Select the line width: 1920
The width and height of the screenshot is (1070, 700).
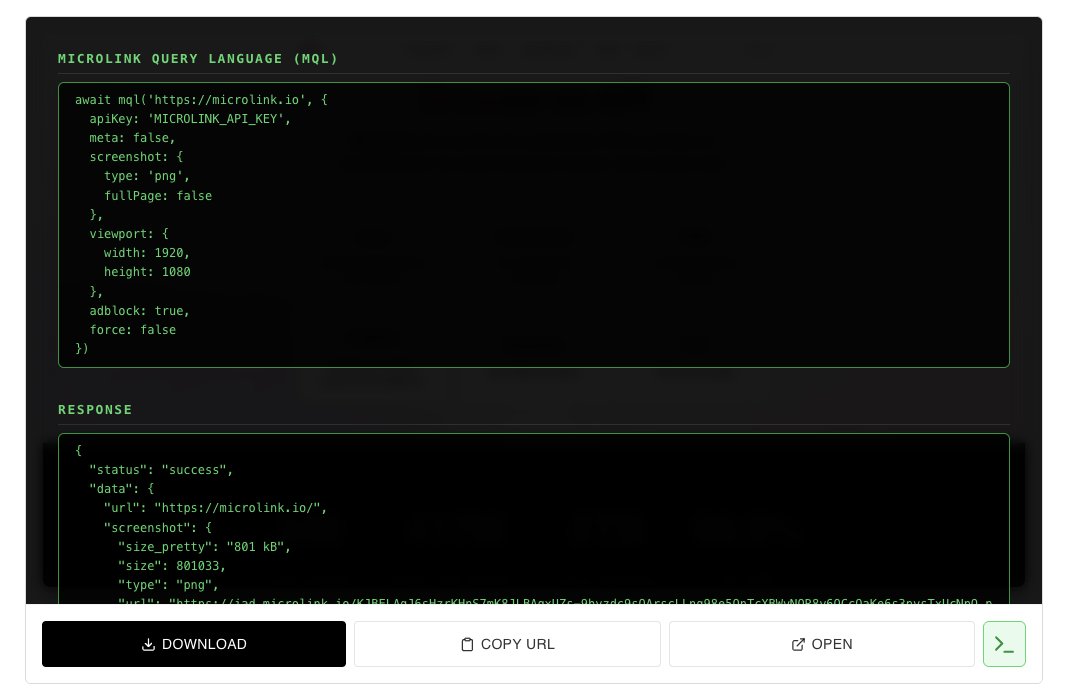click(146, 252)
